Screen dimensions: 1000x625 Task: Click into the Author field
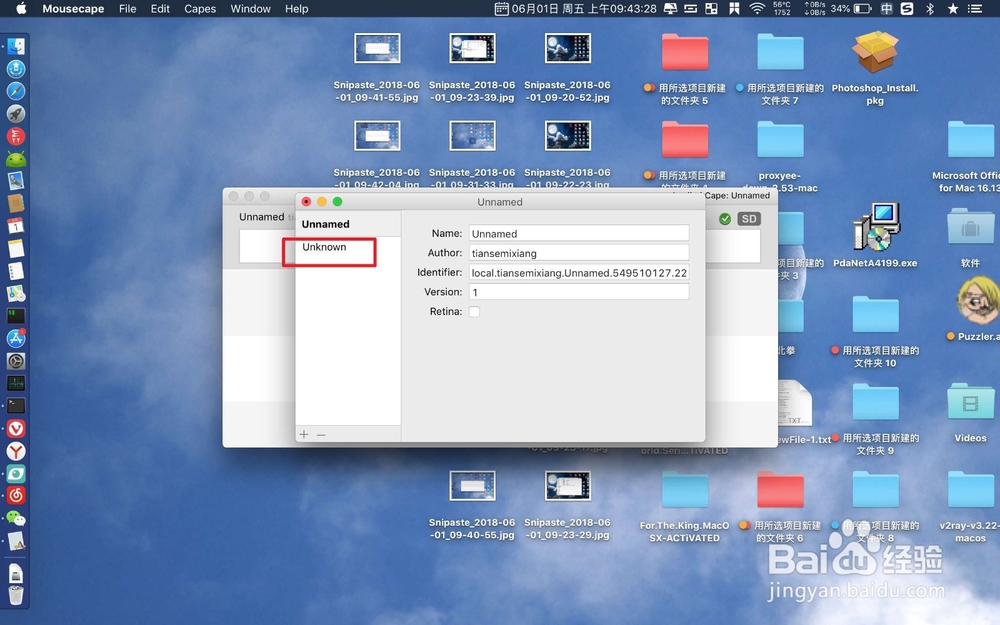tap(578, 253)
